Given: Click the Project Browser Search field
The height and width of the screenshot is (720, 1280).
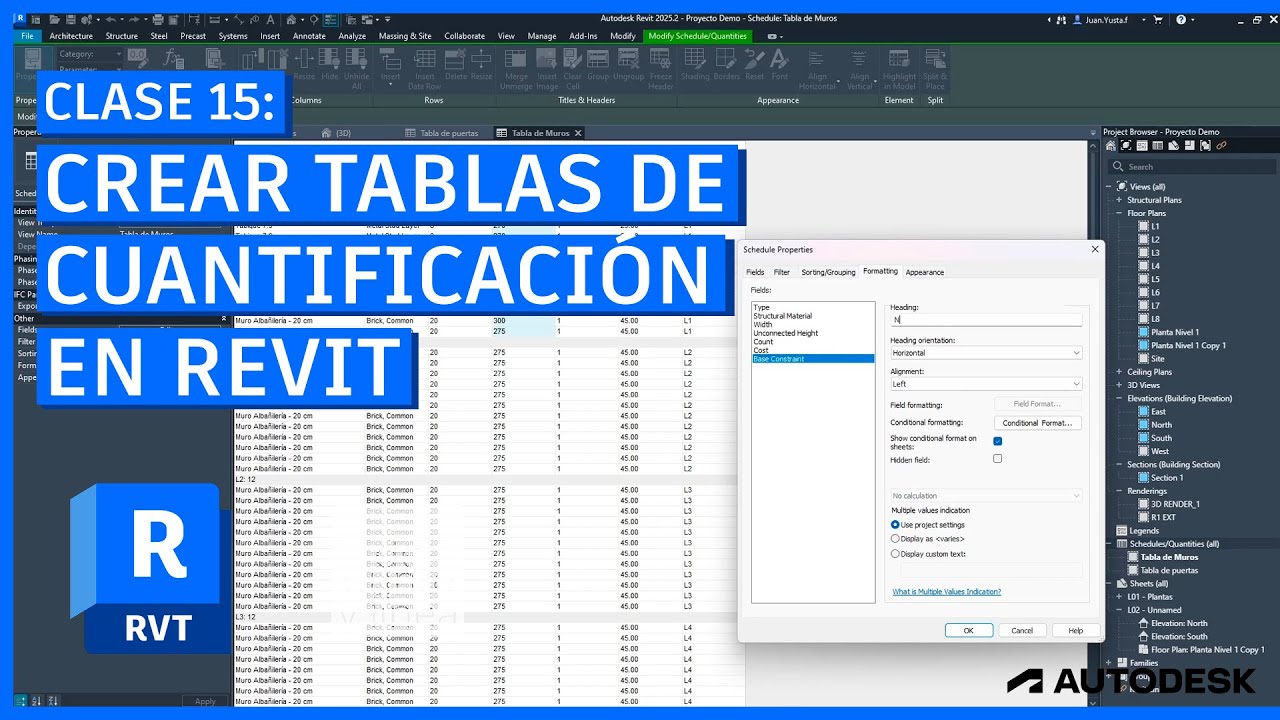Looking at the screenshot, I should tap(1192, 167).
